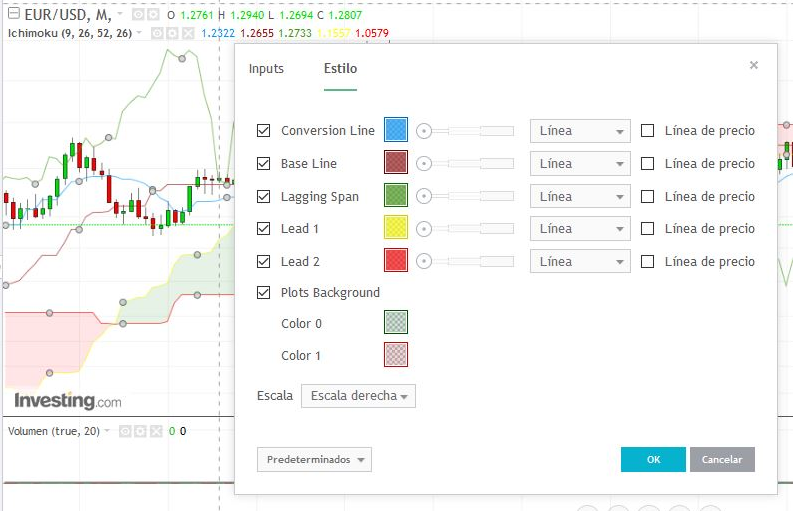The height and width of the screenshot is (511, 793).
Task: Disable Plots Background checkbox
Action: 263,292
